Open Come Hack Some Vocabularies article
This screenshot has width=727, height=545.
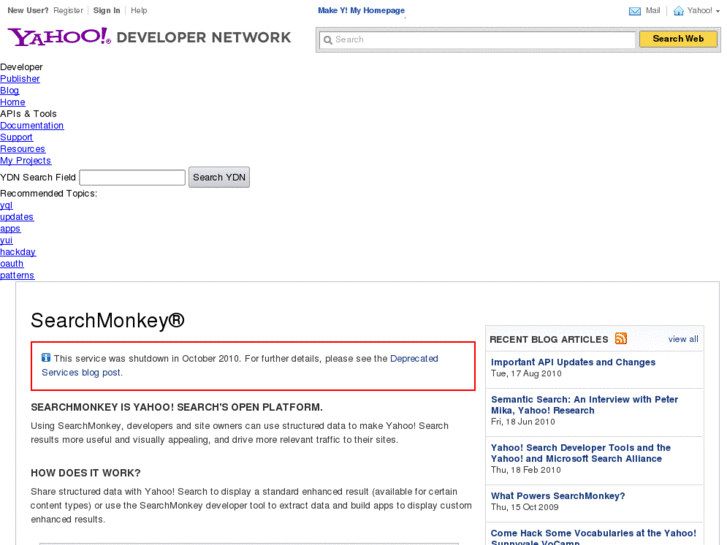pyautogui.click(x=593, y=537)
